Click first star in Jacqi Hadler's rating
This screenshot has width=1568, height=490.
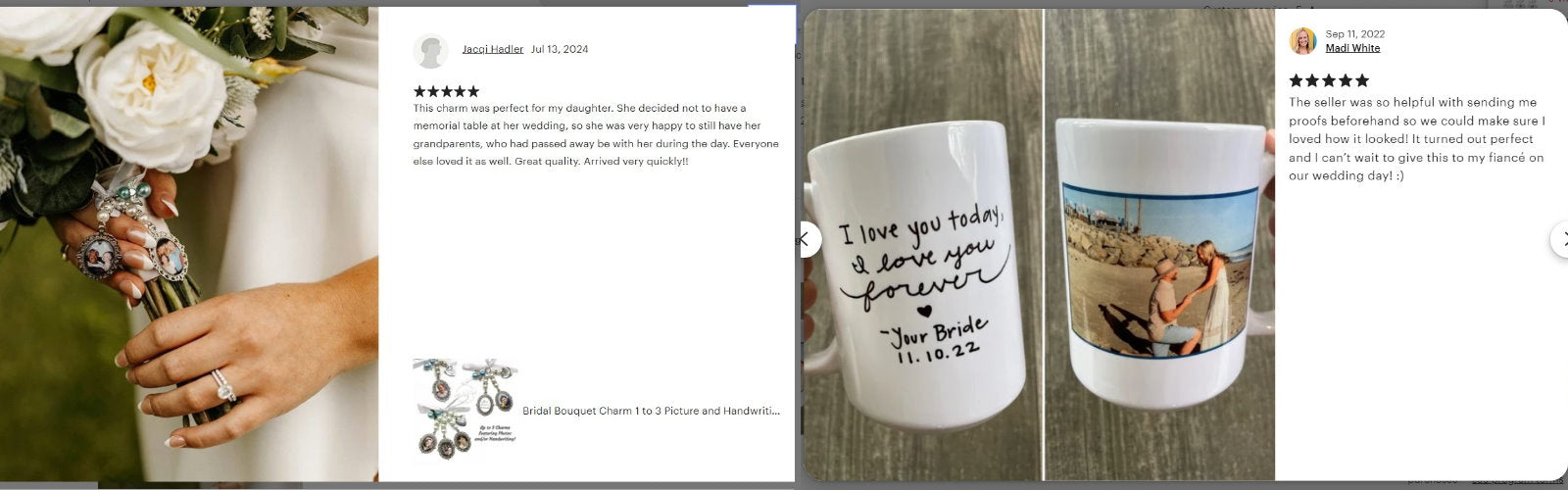[419, 91]
